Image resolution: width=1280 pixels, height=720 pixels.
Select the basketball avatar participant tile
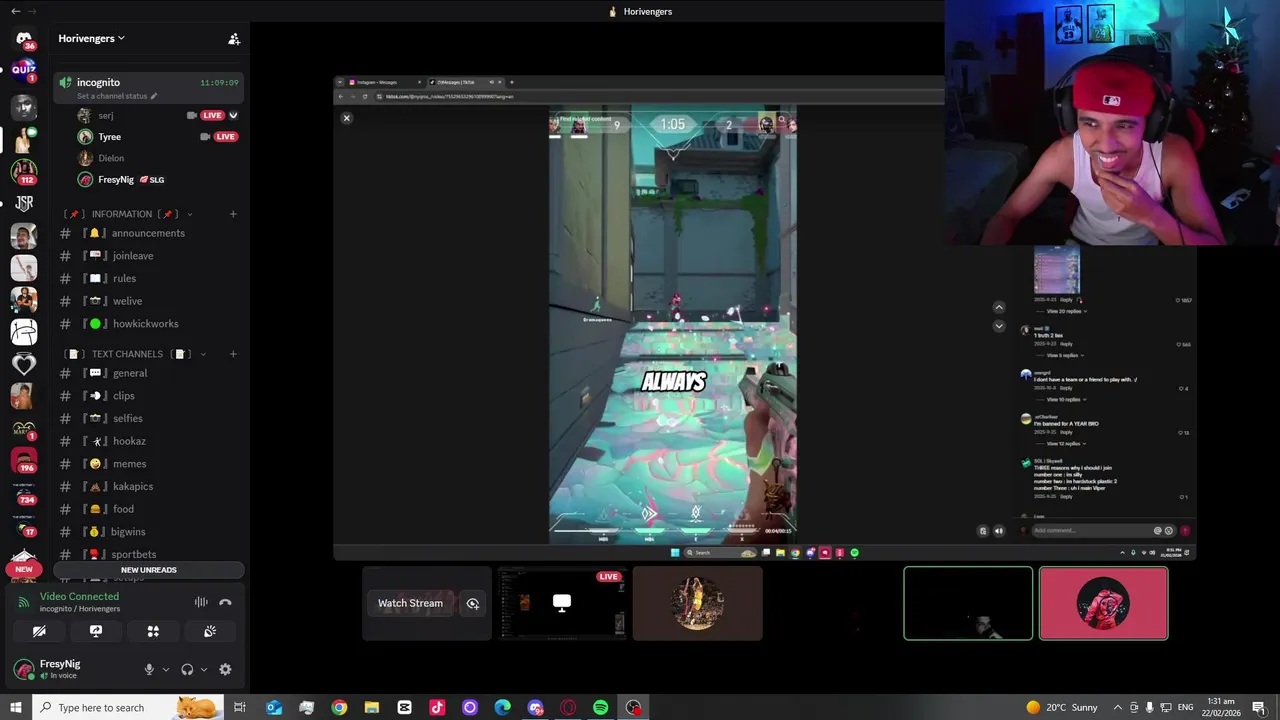tap(697, 603)
